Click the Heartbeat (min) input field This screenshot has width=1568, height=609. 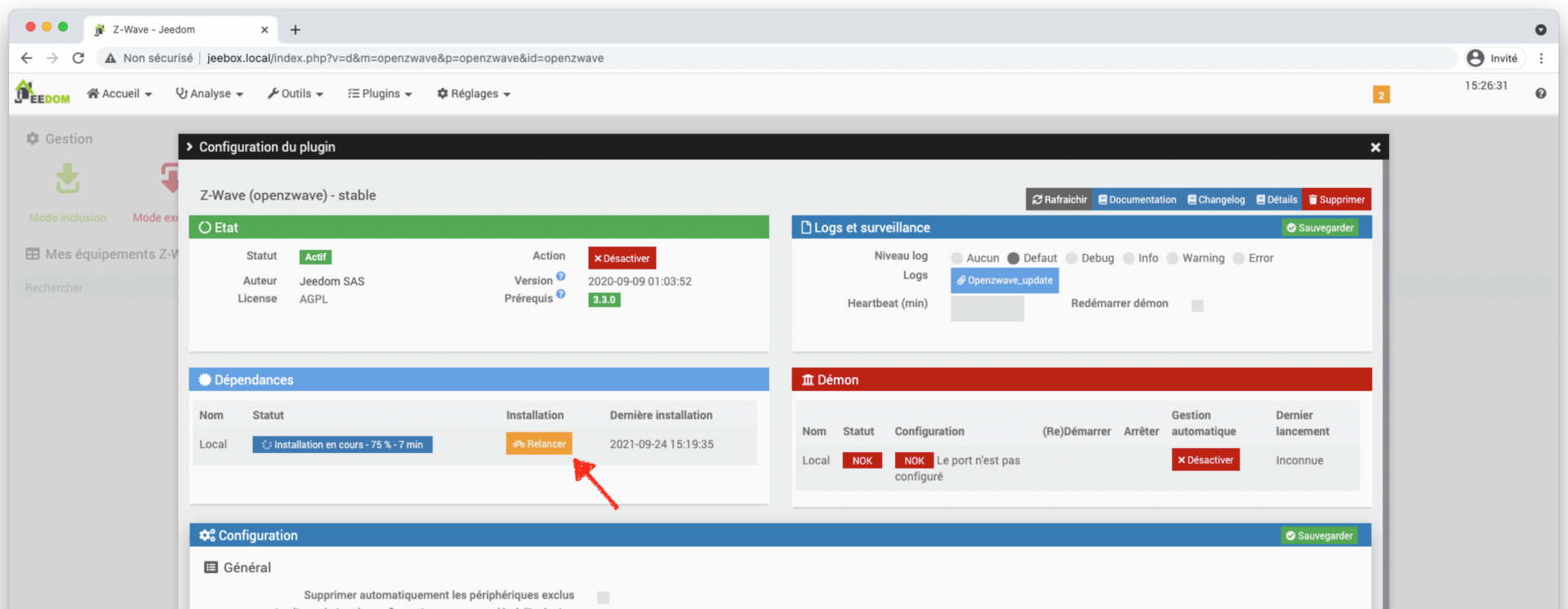[x=987, y=309]
